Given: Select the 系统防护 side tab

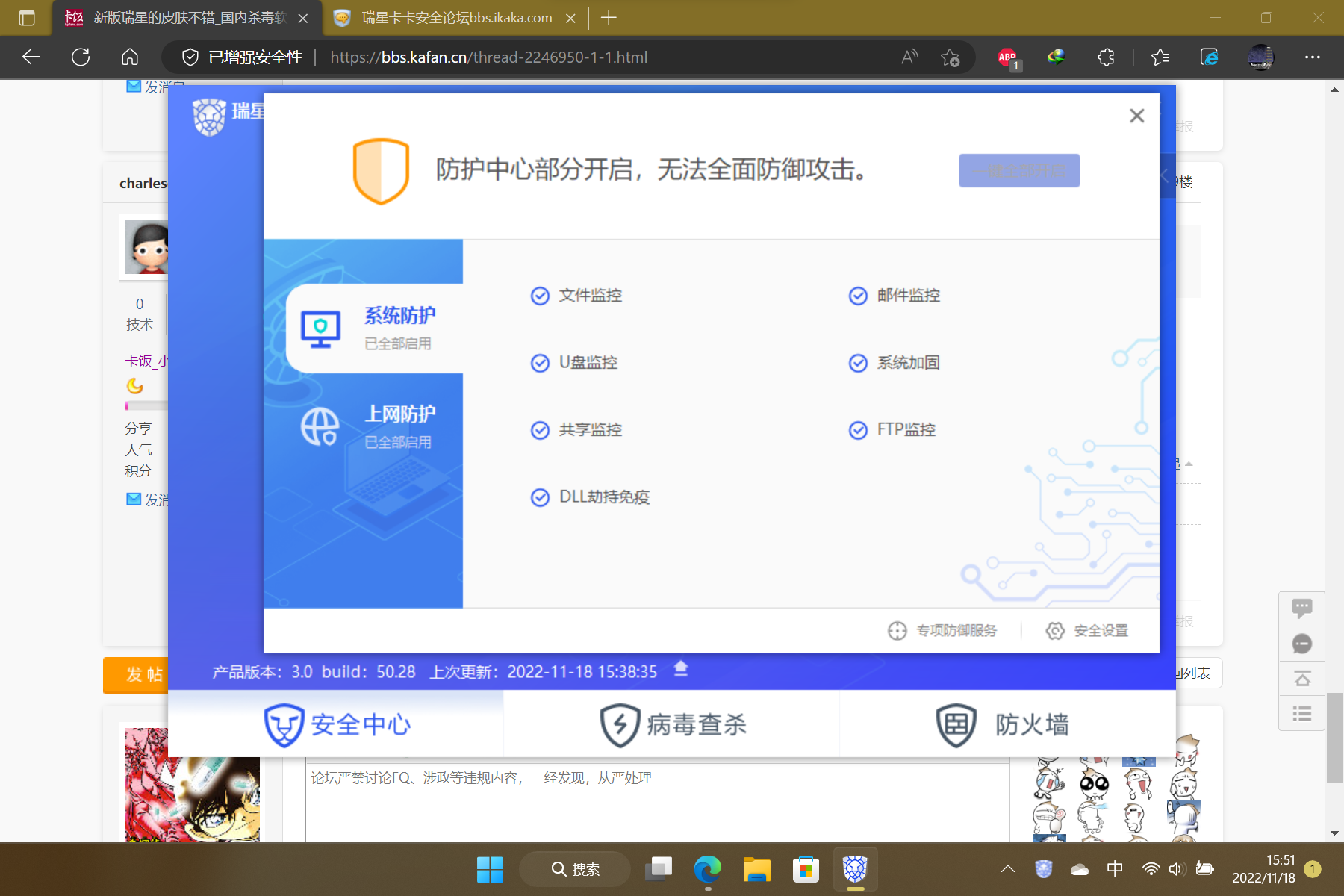Looking at the screenshot, I should (x=375, y=329).
